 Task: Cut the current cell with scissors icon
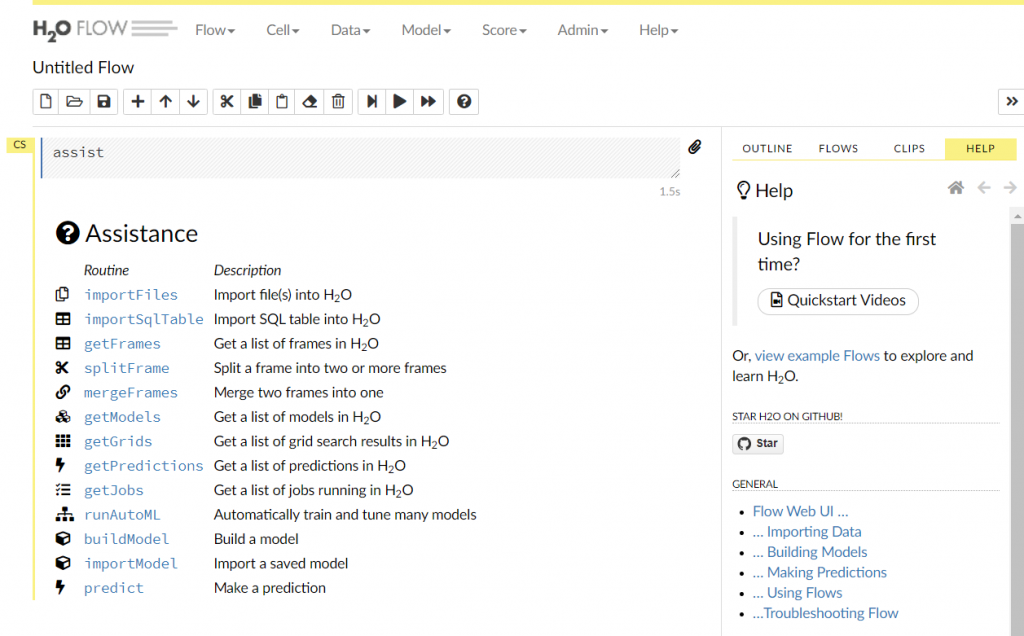click(x=227, y=101)
